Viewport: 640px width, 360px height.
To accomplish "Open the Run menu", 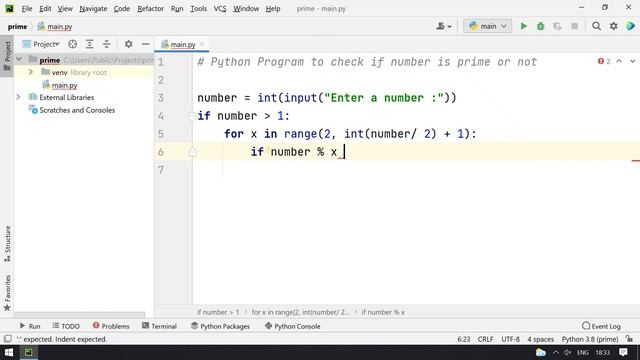I will 177,8.
